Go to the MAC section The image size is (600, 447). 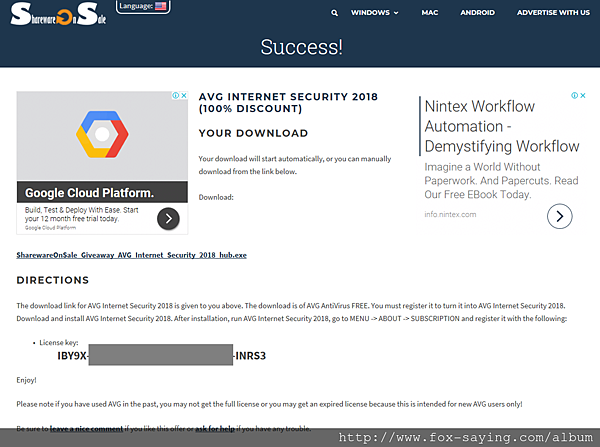(430, 13)
